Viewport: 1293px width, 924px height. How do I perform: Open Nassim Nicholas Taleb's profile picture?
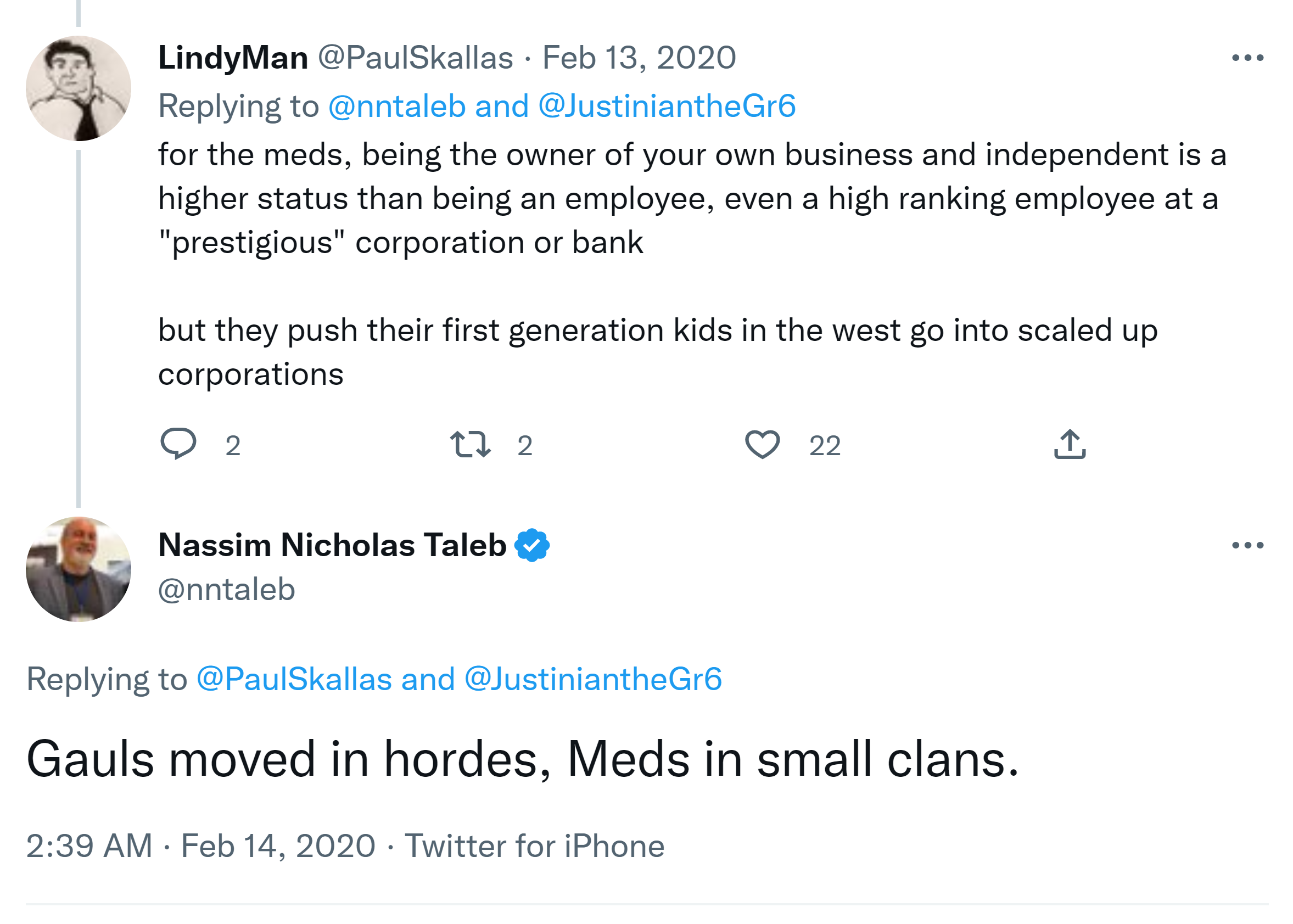tap(79, 569)
